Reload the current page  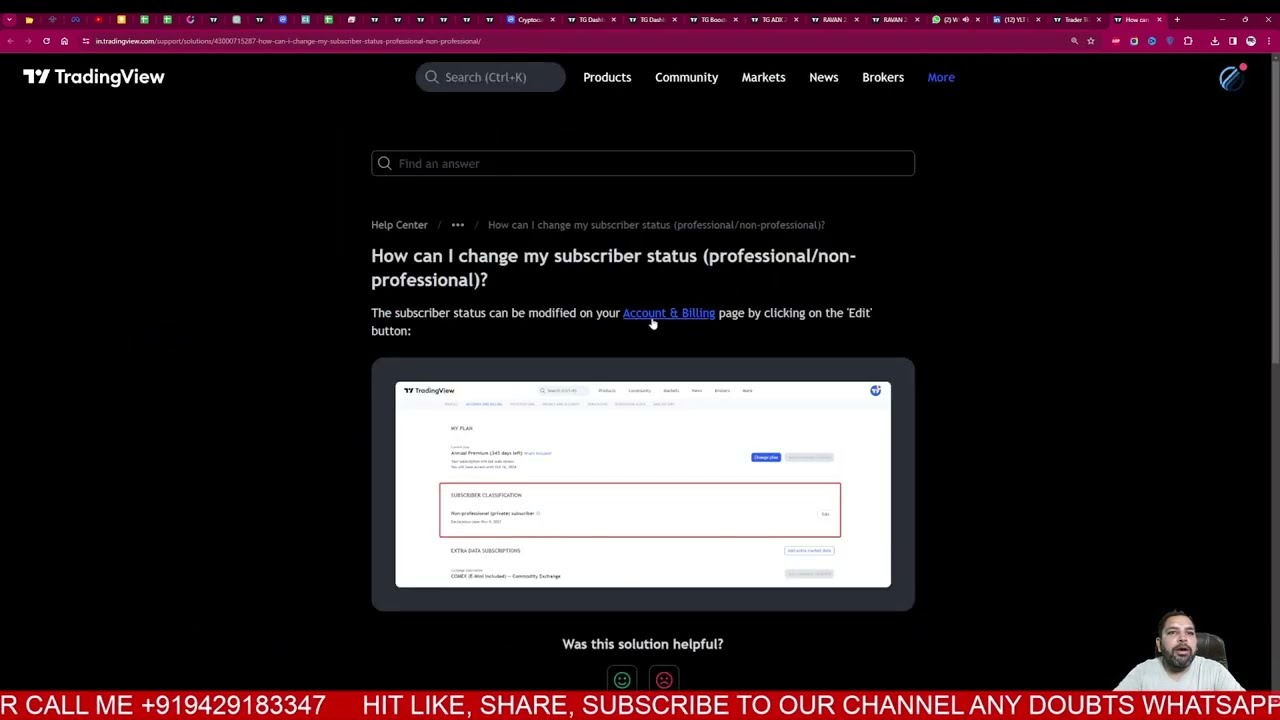[x=46, y=41]
